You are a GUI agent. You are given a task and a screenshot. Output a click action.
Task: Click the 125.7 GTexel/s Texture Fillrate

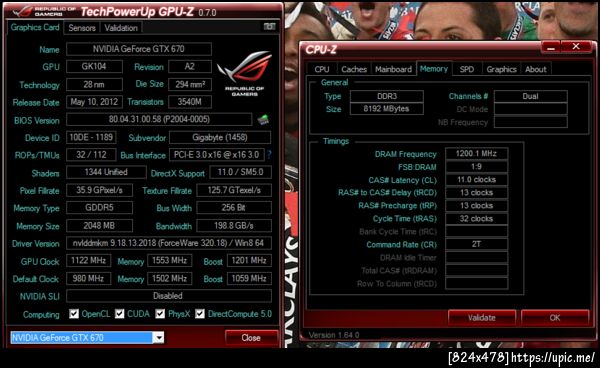(234, 190)
